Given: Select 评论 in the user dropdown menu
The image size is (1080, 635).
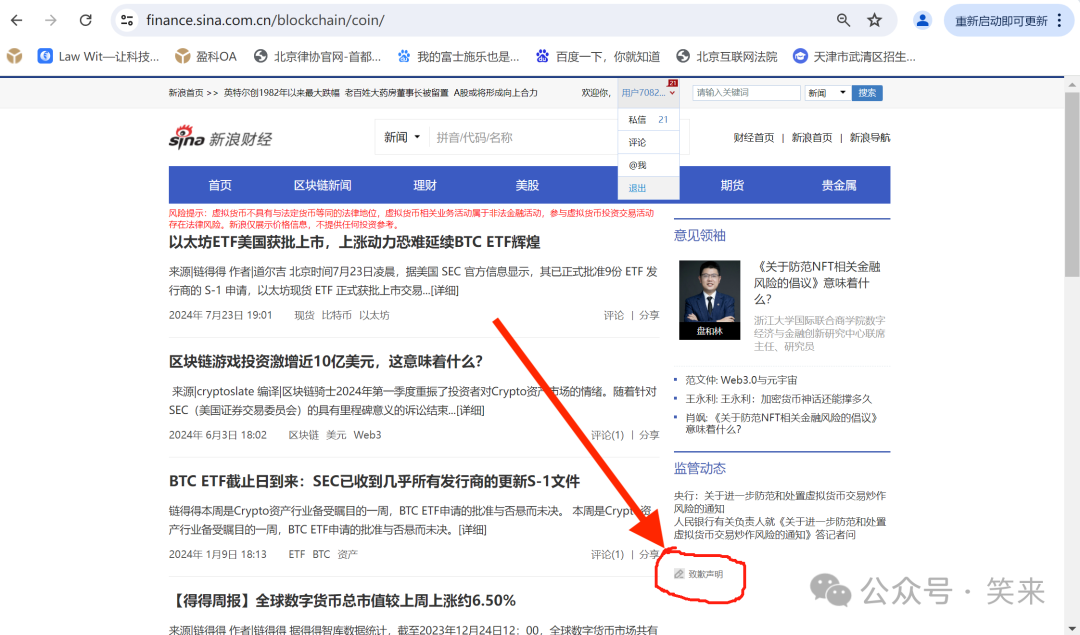Looking at the screenshot, I should (648, 143).
